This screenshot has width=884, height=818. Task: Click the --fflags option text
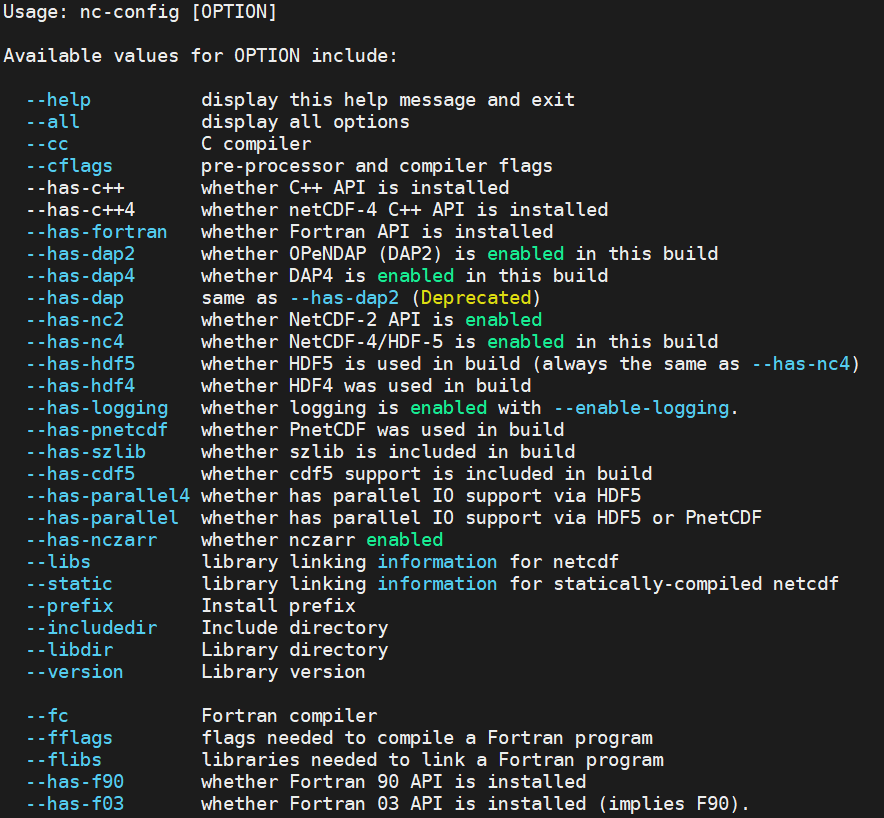pos(69,737)
